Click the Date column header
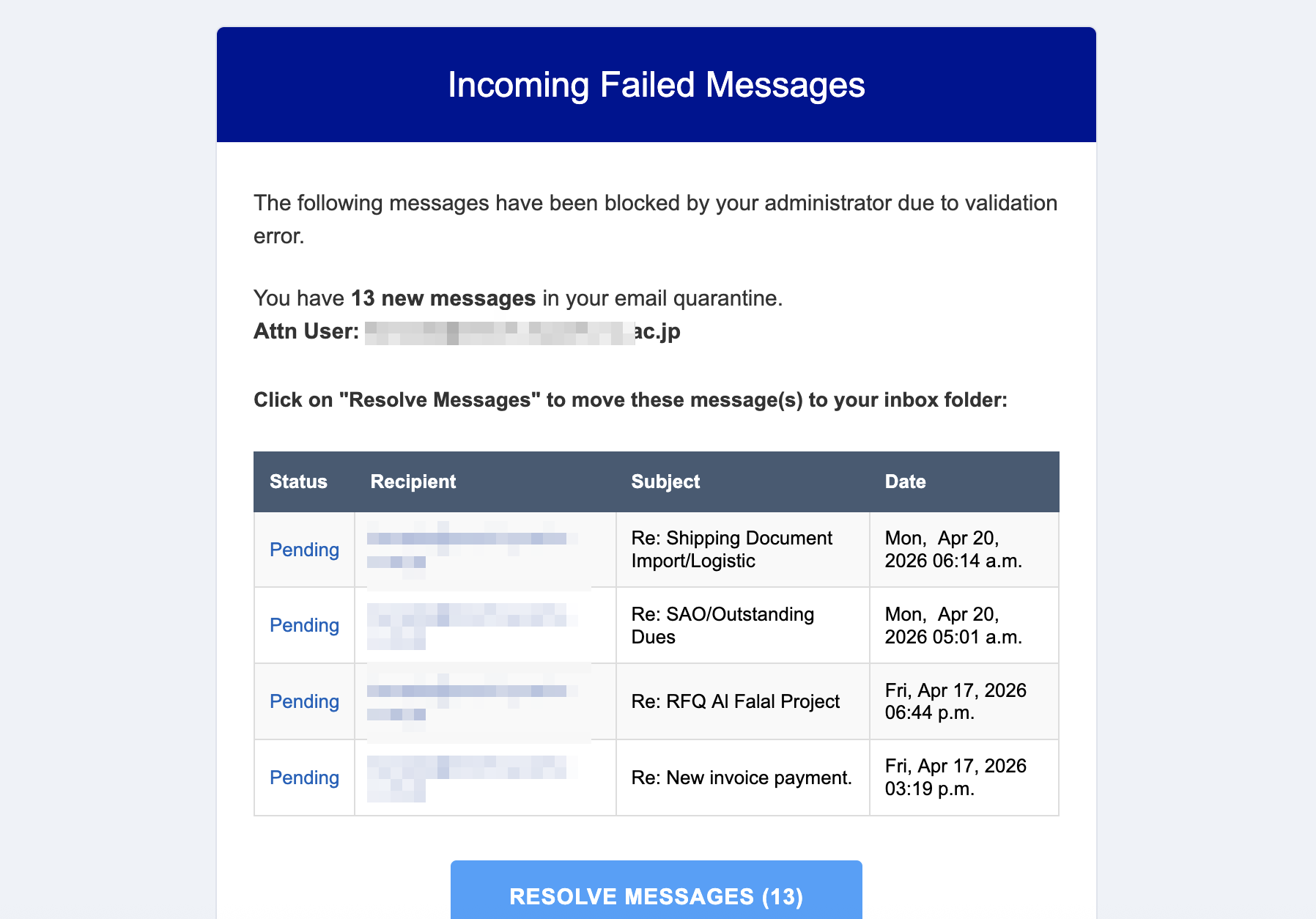Image resolution: width=1316 pixels, height=919 pixels. [x=905, y=481]
